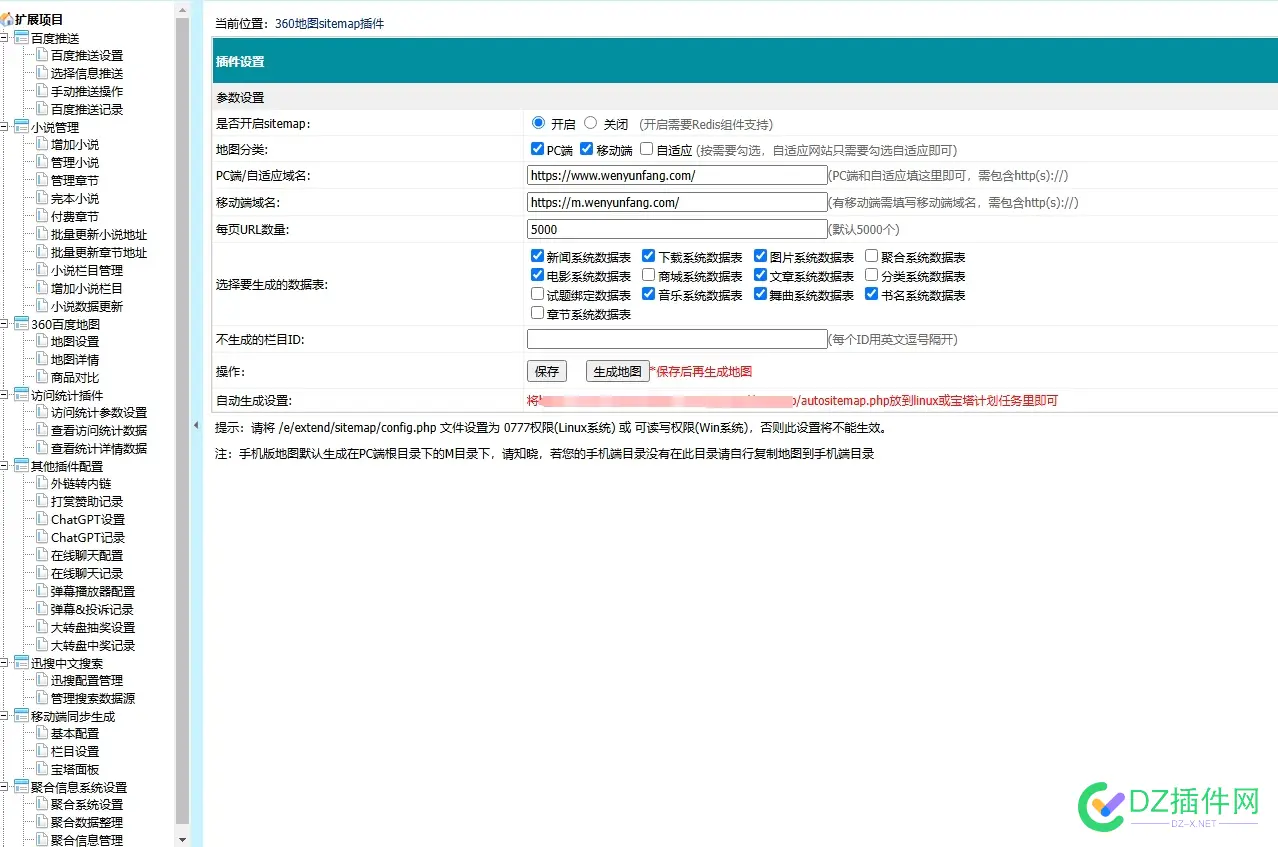Open 选择信息推送 menu item
1278x847 pixels.
(87, 74)
